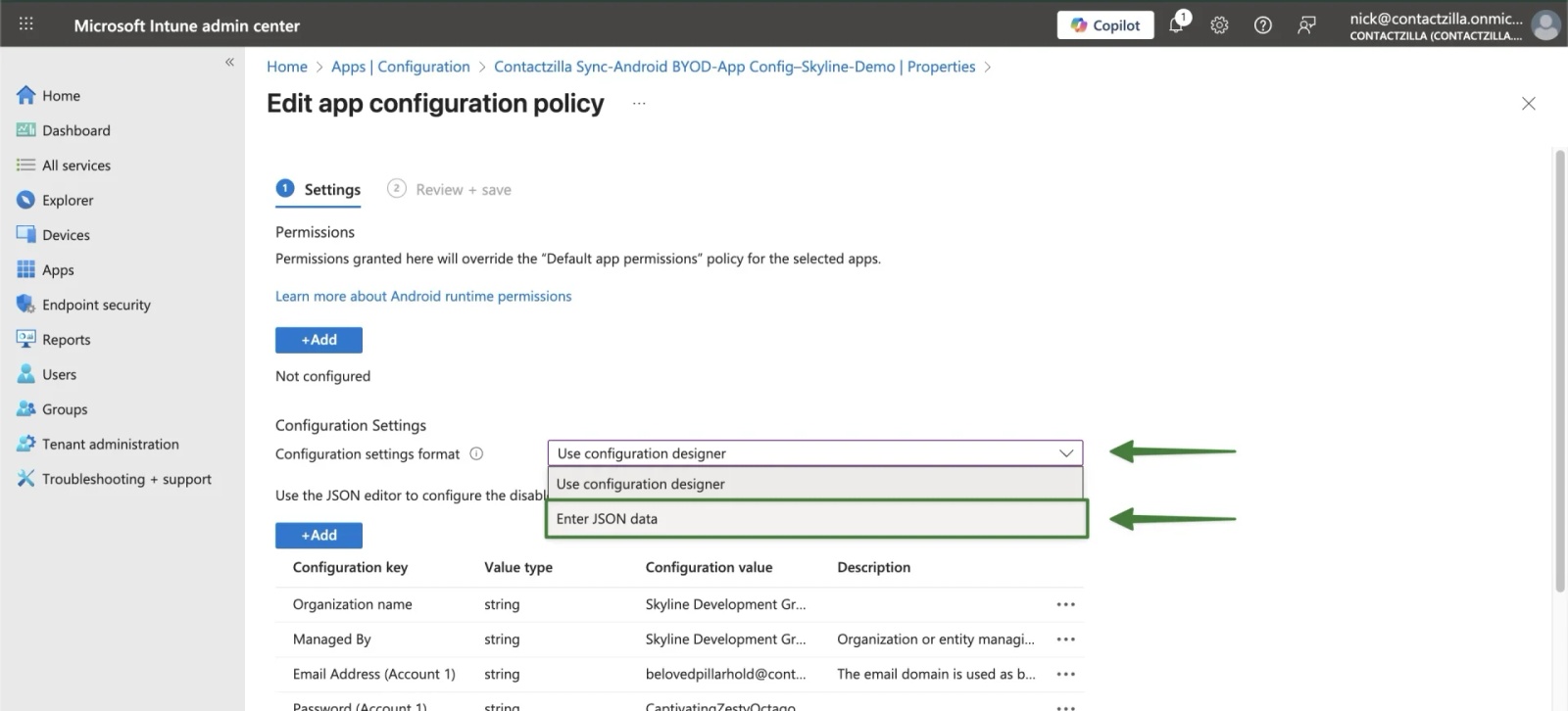
Task: Open the Organization name row ellipsis menu
Action: (x=1065, y=604)
